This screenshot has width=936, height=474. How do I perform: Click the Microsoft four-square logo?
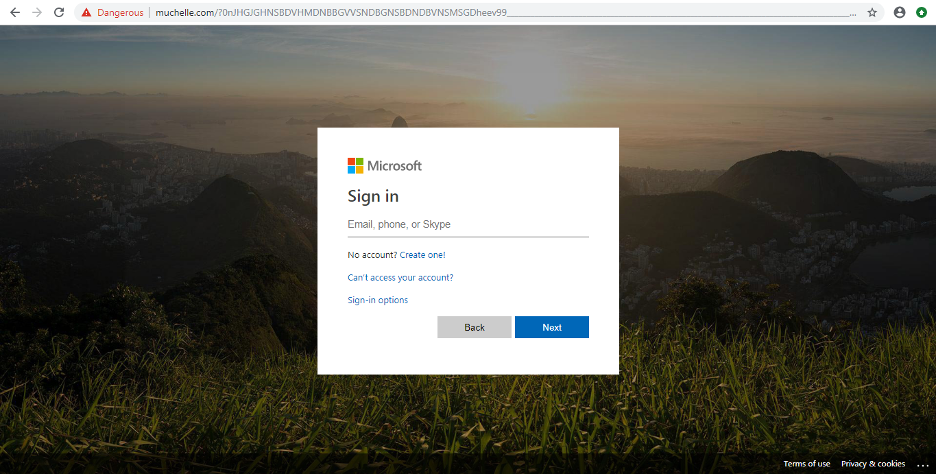[x=356, y=166]
